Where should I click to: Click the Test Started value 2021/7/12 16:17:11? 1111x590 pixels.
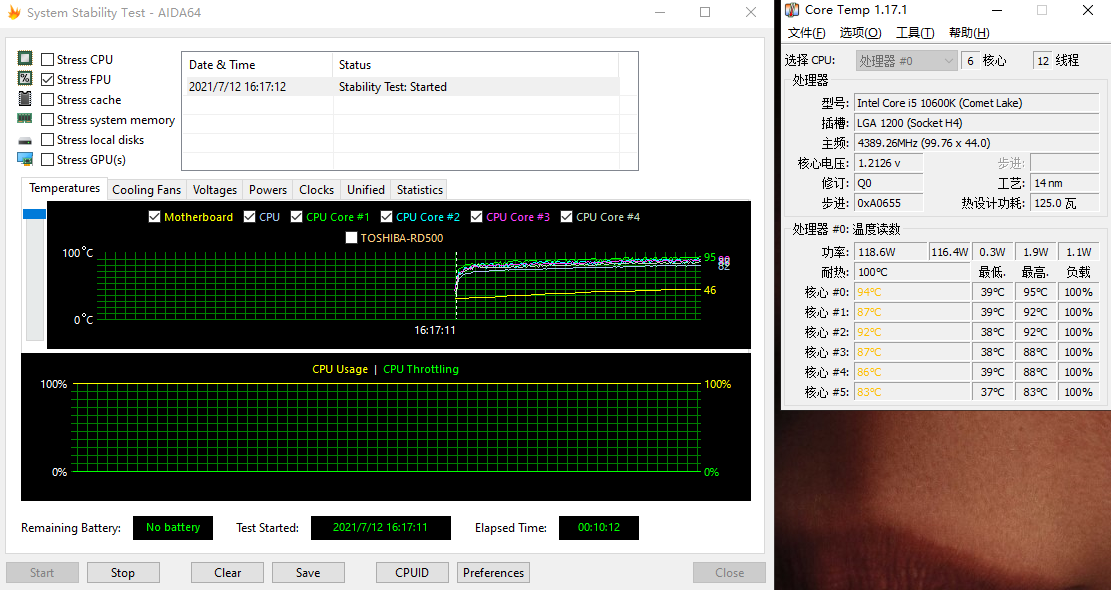point(380,527)
